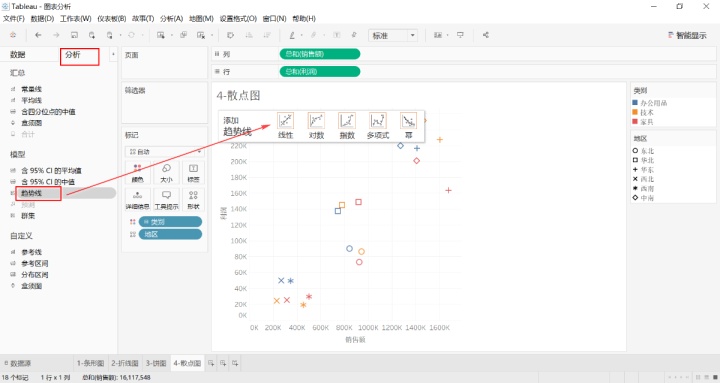Image resolution: width=720 pixels, height=383 pixels.
Task: Click the 地区 pill on the marks card
Action: pyautogui.click(x=170, y=234)
